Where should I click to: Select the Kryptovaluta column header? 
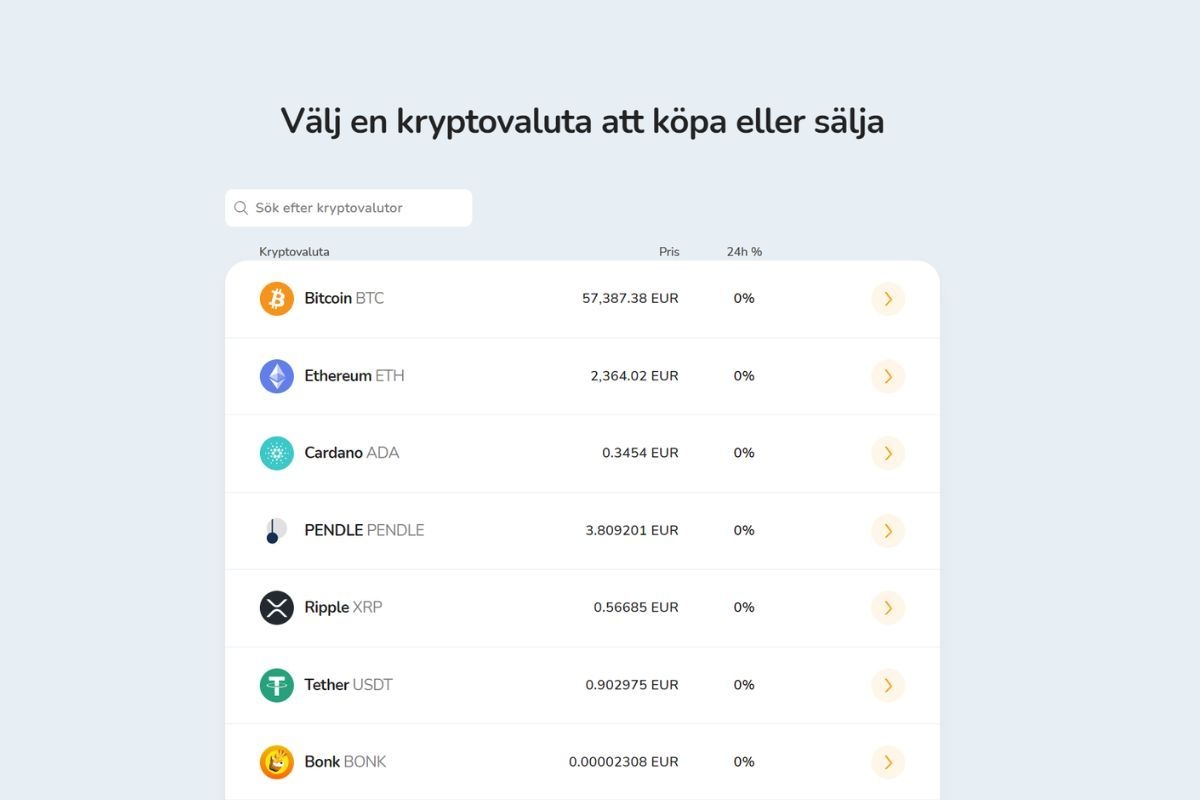click(294, 251)
